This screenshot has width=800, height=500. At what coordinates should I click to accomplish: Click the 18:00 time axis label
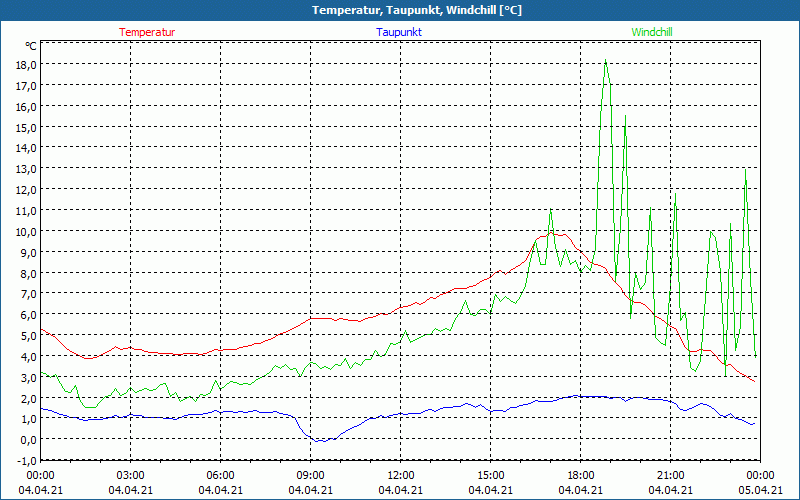point(581,476)
